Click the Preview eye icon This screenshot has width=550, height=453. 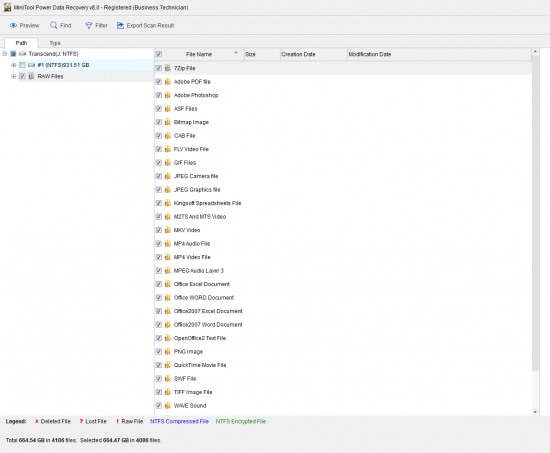[x=13, y=25]
